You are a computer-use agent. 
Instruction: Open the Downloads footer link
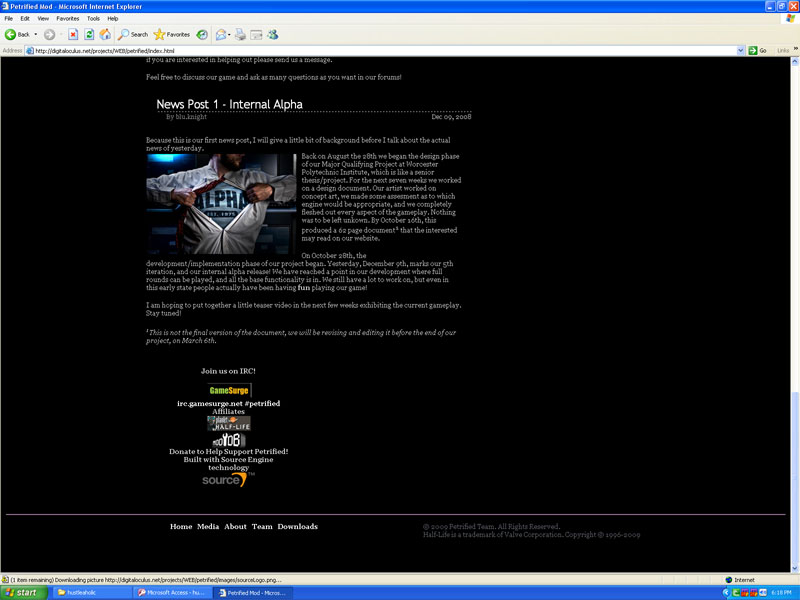coord(297,527)
